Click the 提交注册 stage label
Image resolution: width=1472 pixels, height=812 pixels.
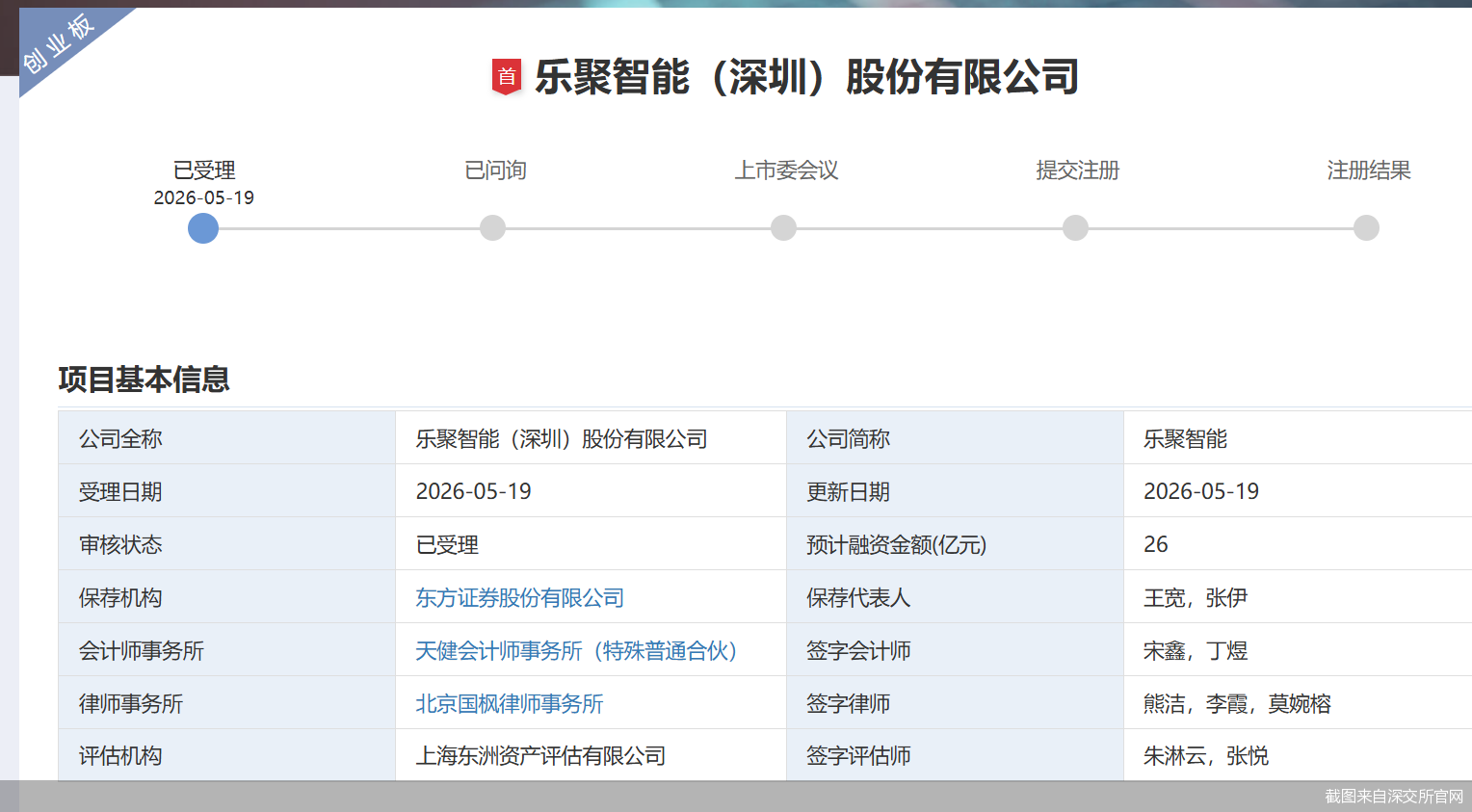(x=1077, y=170)
